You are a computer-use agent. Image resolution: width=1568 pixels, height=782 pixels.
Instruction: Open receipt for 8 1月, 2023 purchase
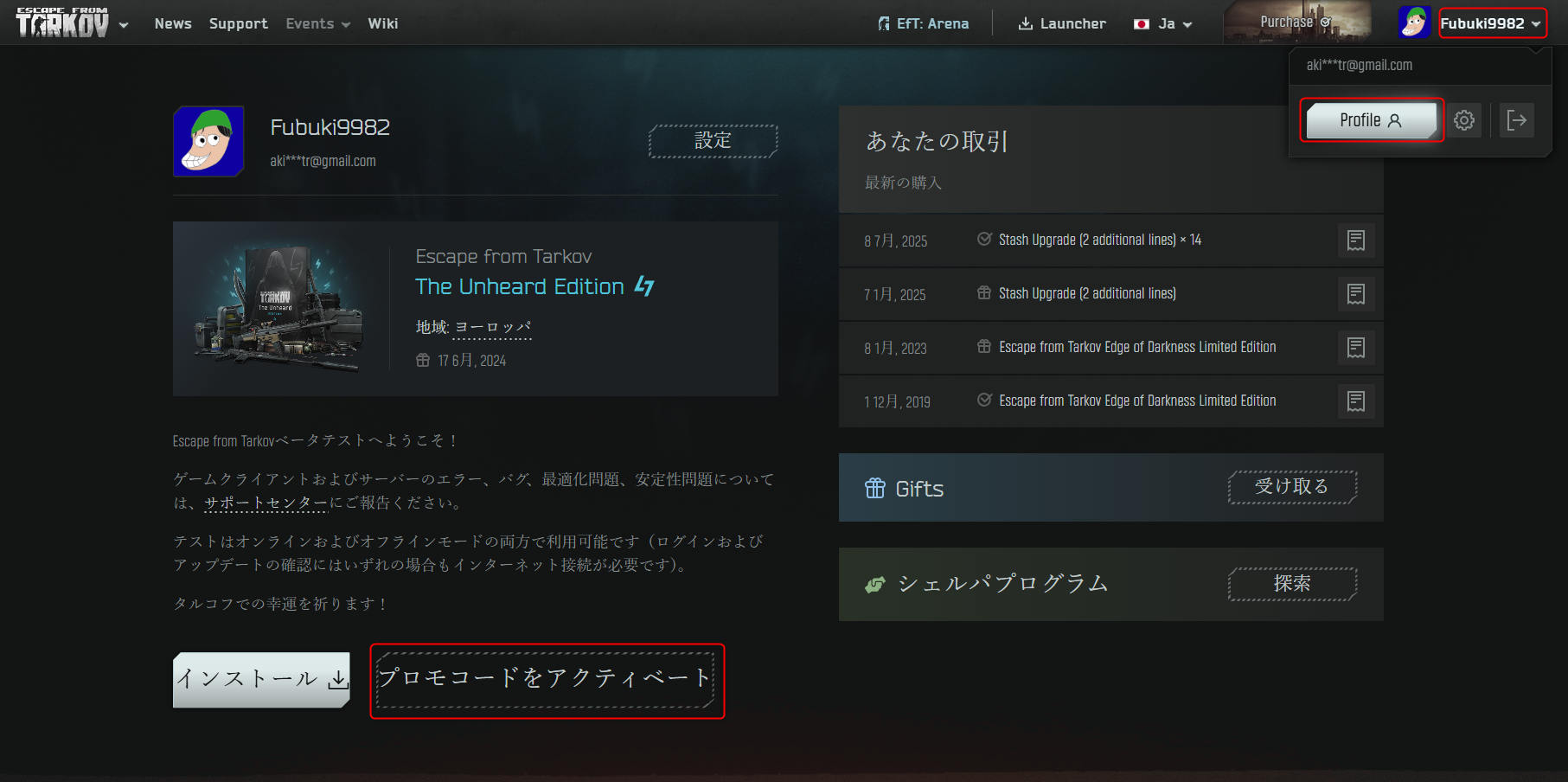(x=1355, y=348)
